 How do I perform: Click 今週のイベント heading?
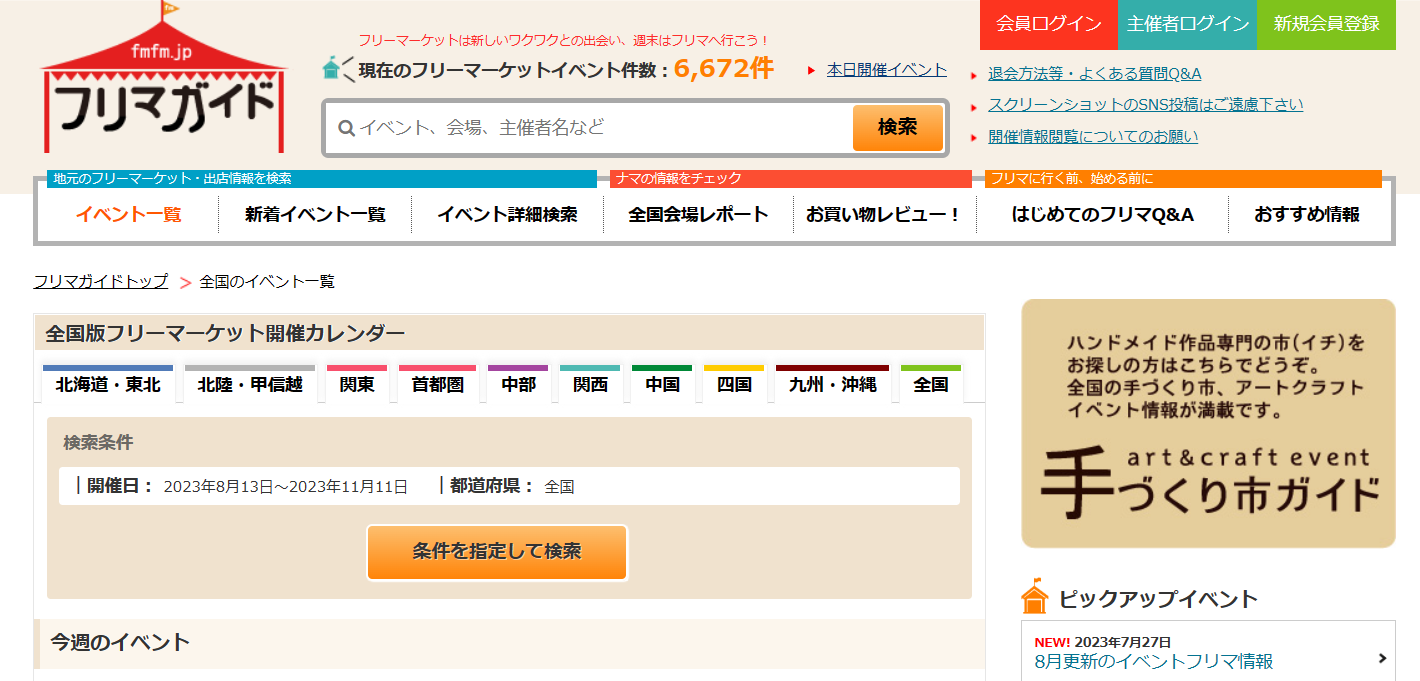pyautogui.click(x=120, y=642)
